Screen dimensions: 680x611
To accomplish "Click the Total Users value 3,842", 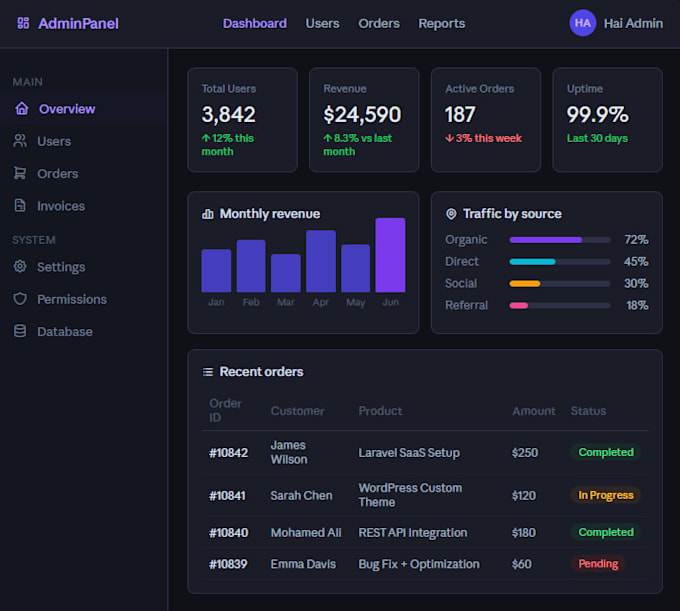I will click(229, 114).
